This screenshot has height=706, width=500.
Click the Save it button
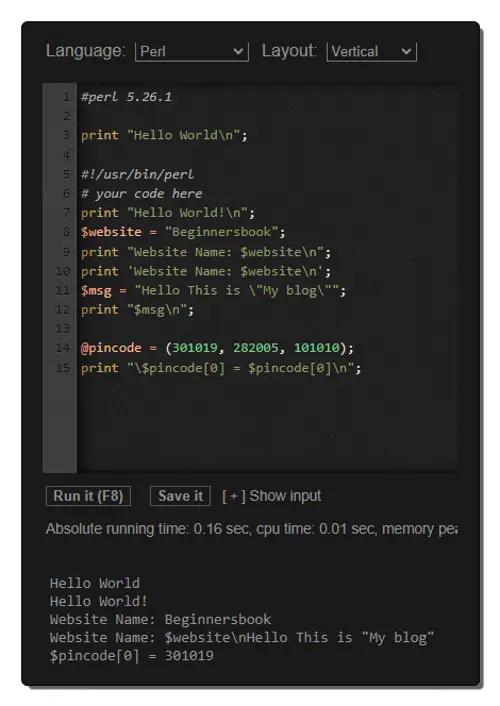coord(180,496)
